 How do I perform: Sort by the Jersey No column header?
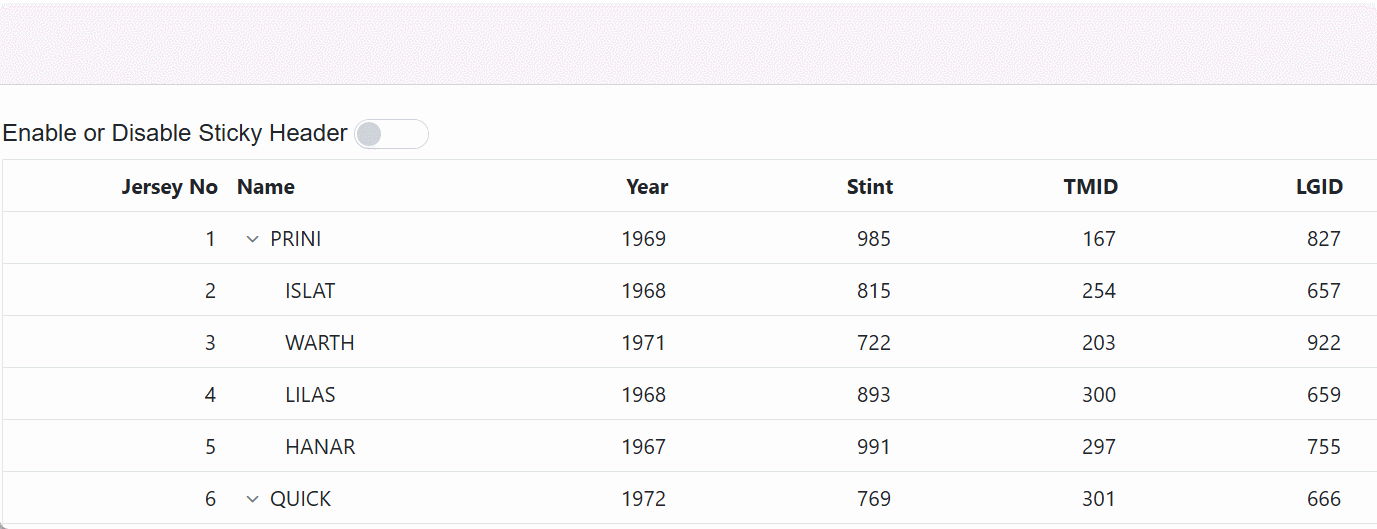tap(169, 187)
